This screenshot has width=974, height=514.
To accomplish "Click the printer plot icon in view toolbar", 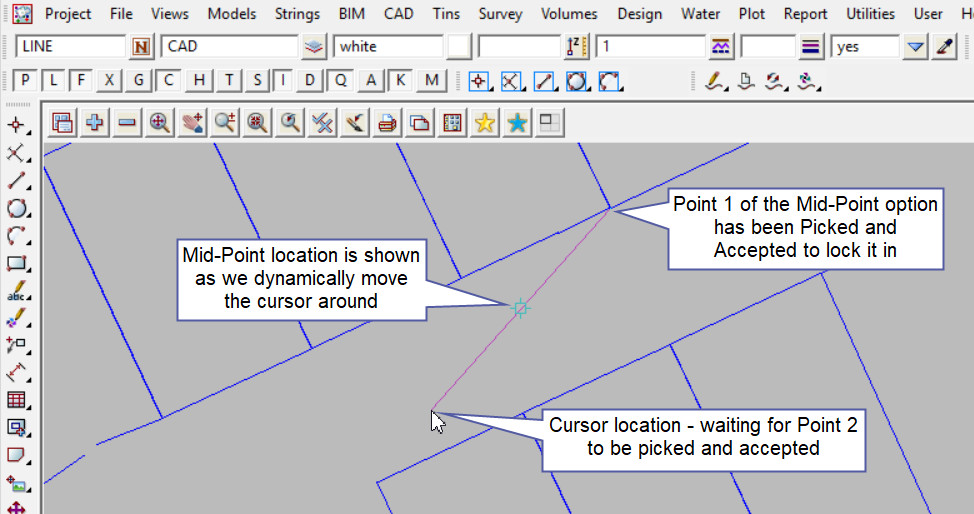I will click(387, 122).
